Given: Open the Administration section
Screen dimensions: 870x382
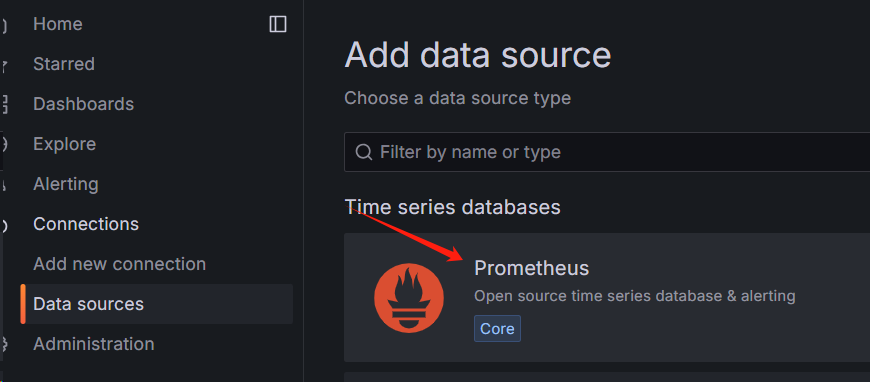Looking at the screenshot, I should 94,344.
